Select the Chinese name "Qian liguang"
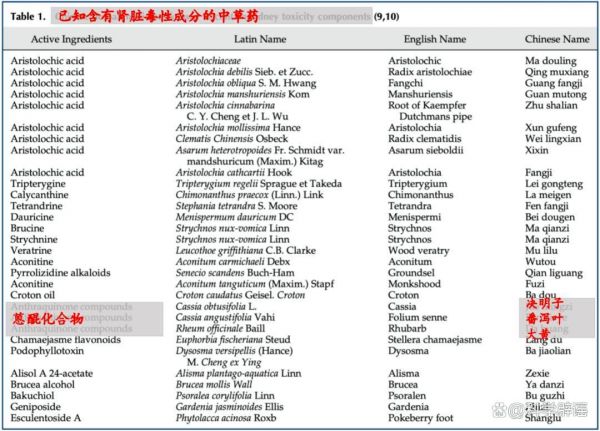Screen dimensions: 600x431 (554, 273)
